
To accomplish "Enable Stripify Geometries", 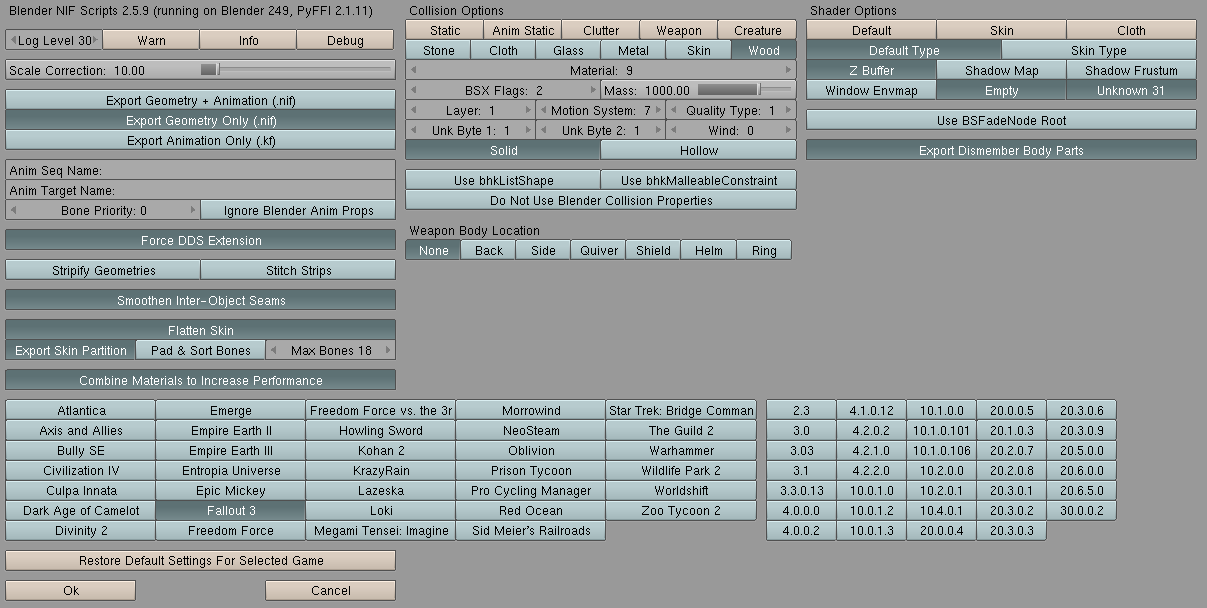I will pos(103,270).
